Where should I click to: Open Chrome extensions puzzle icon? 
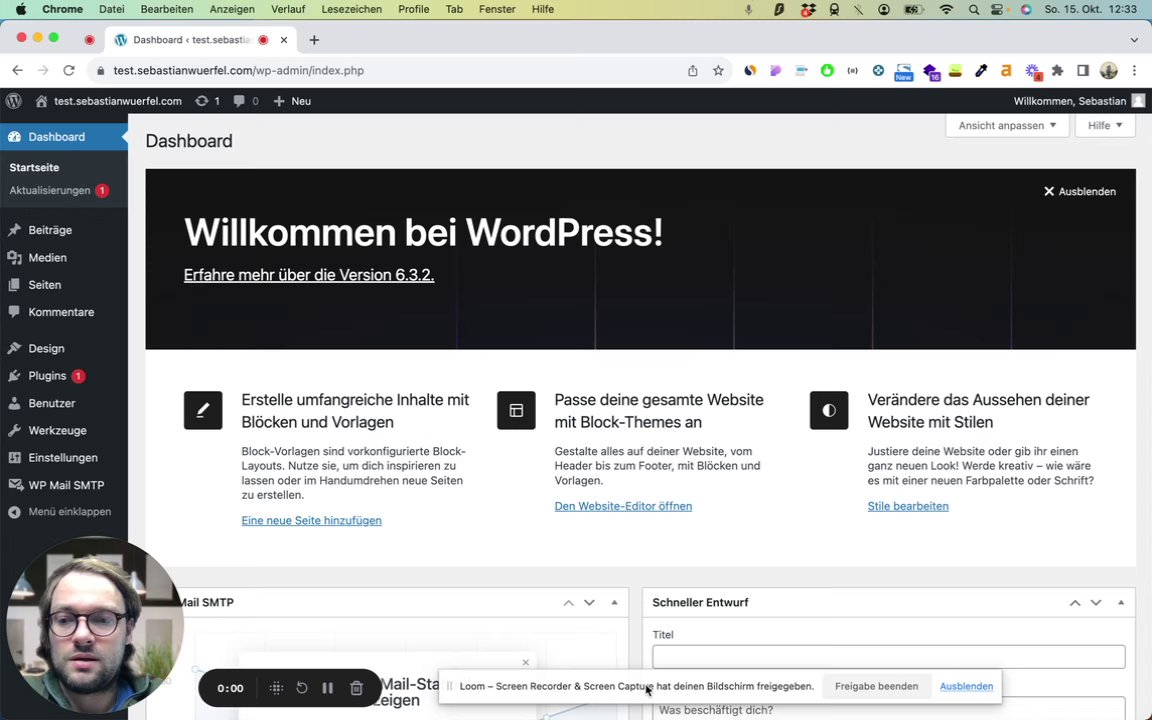[1057, 71]
